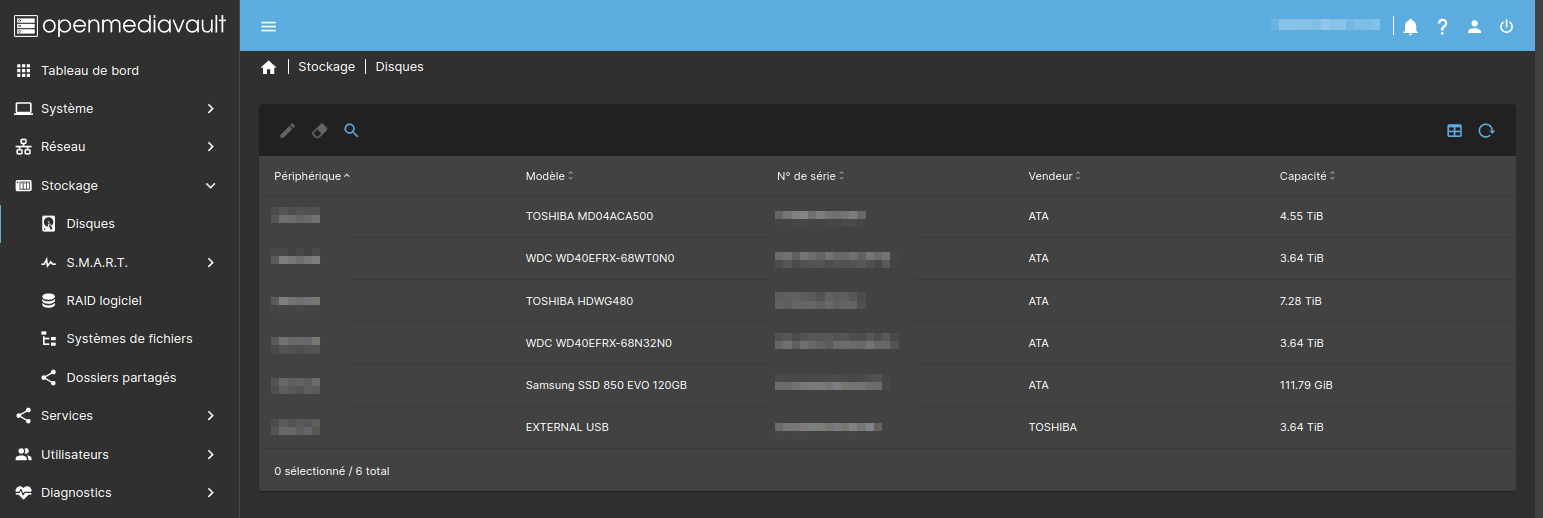Click the Stockage breadcrumb link
The image size is (1543, 518).
(326, 67)
